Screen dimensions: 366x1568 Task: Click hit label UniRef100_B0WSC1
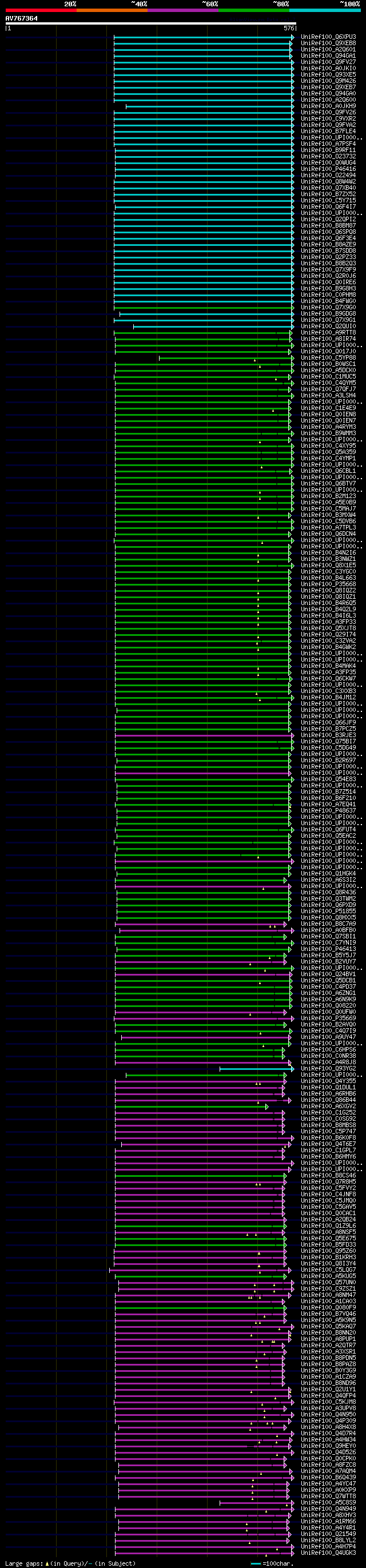click(x=329, y=364)
